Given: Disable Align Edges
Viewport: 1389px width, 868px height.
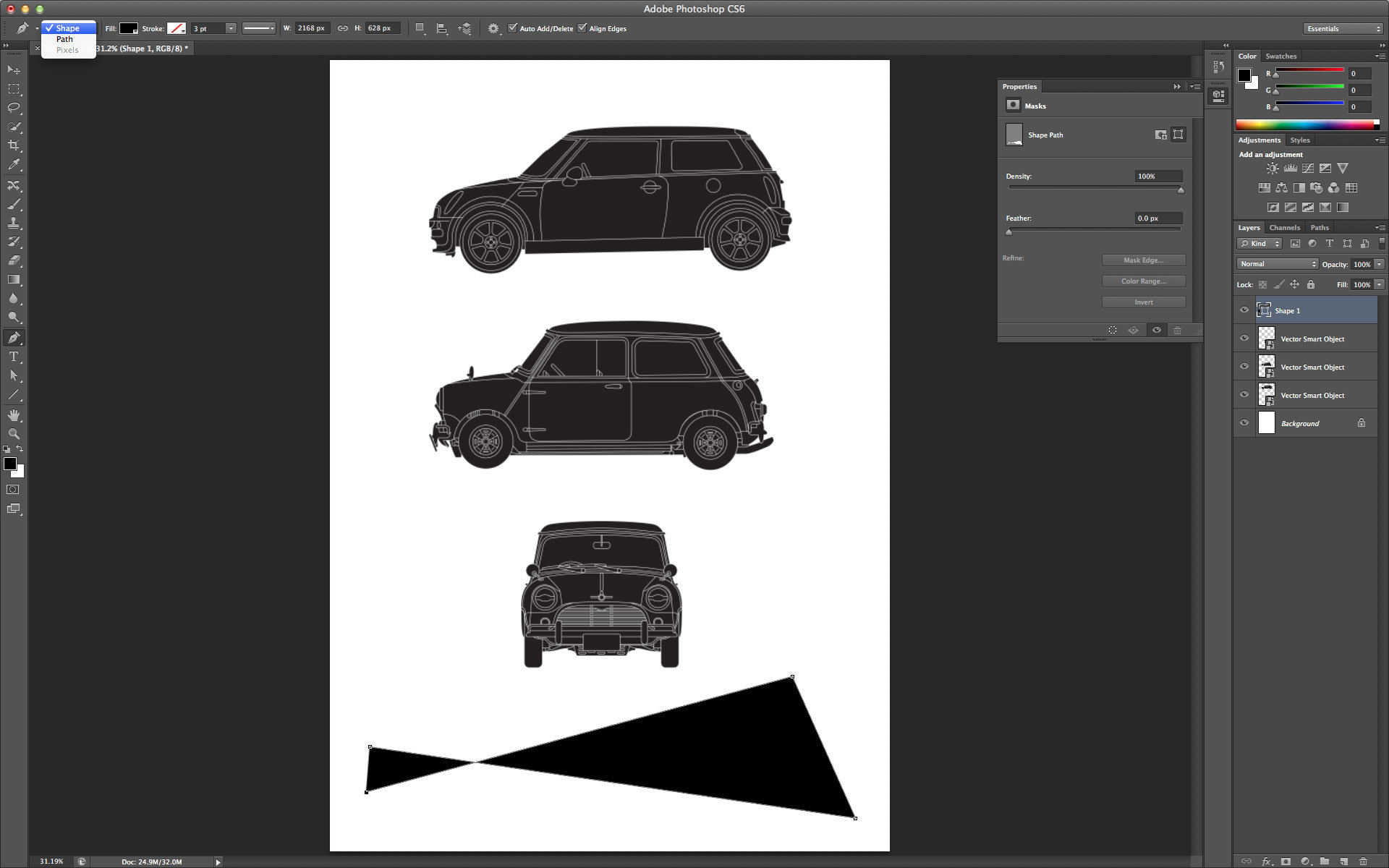Looking at the screenshot, I should [583, 28].
